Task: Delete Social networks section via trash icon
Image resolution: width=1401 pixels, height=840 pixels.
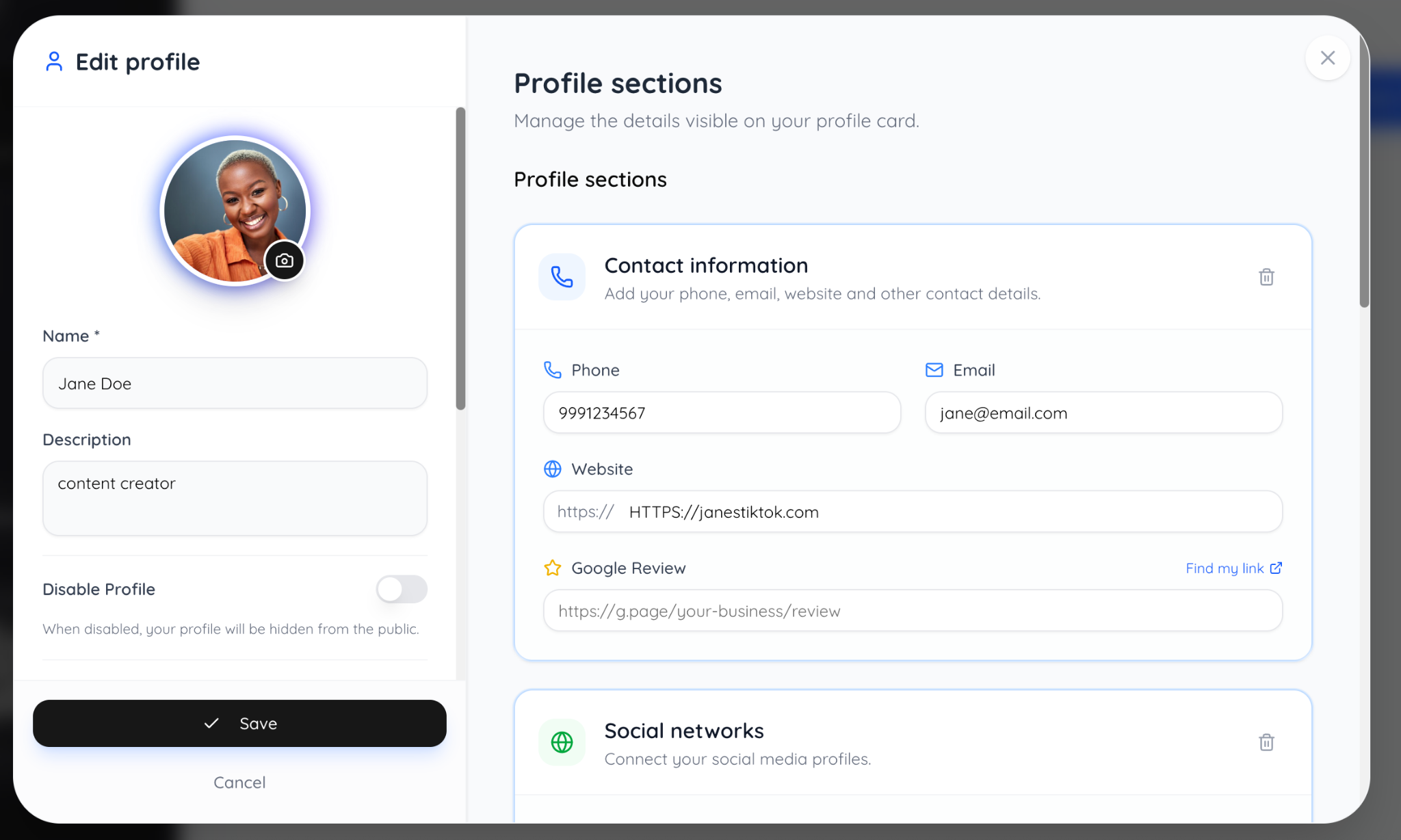Action: coord(1266,742)
